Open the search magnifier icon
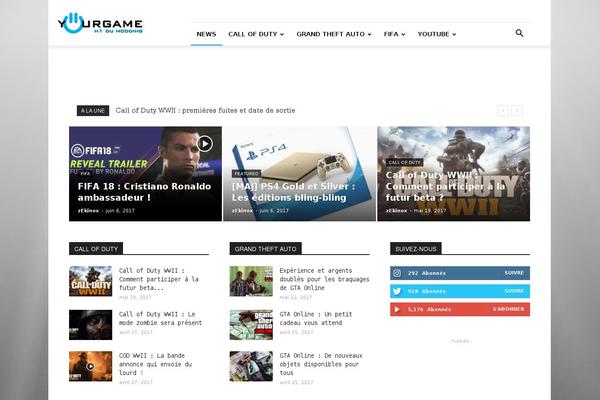Viewport: 600px width, 400px height. pyautogui.click(x=519, y=33)
